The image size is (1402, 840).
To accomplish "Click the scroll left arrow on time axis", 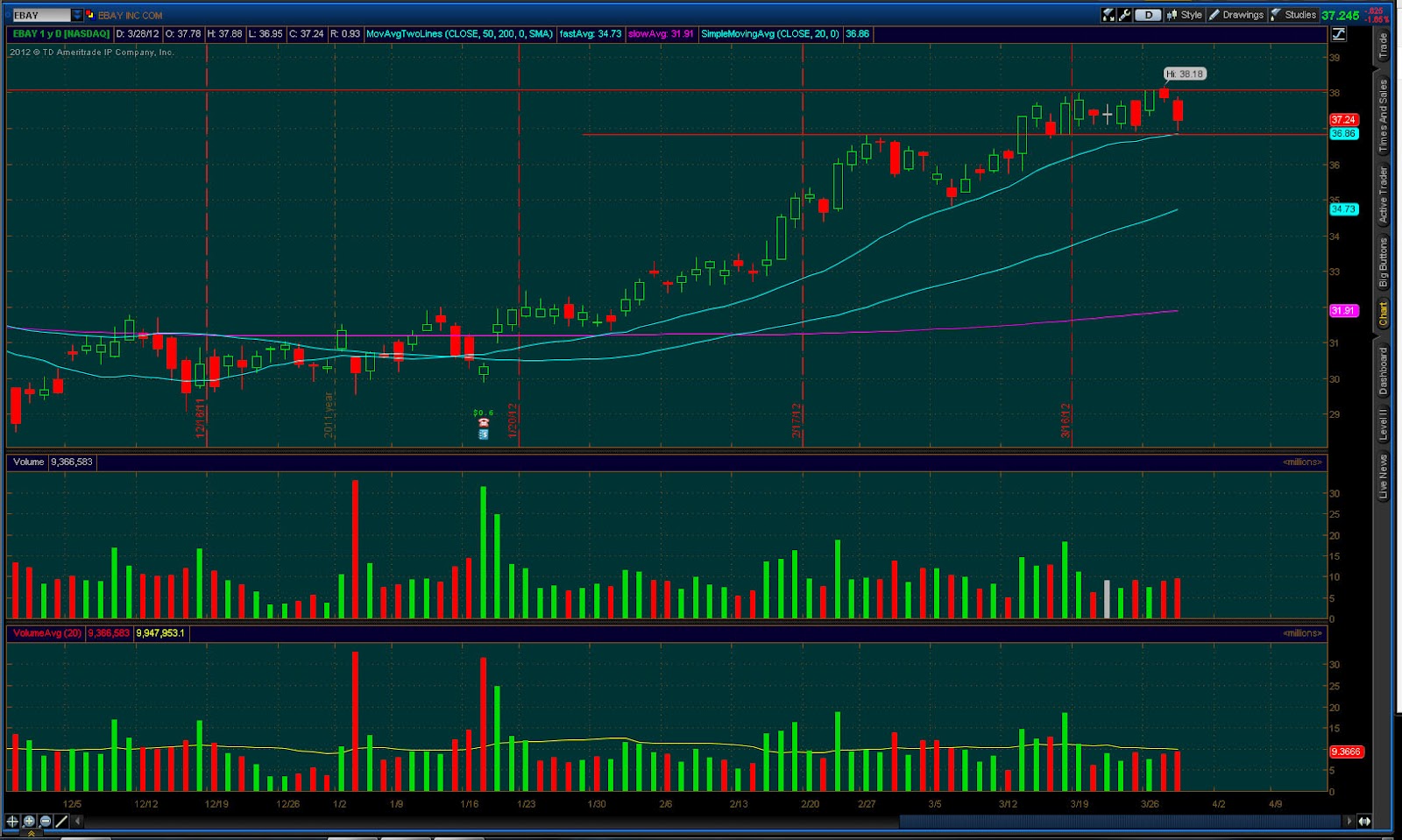I will click(x=78, y=821).
